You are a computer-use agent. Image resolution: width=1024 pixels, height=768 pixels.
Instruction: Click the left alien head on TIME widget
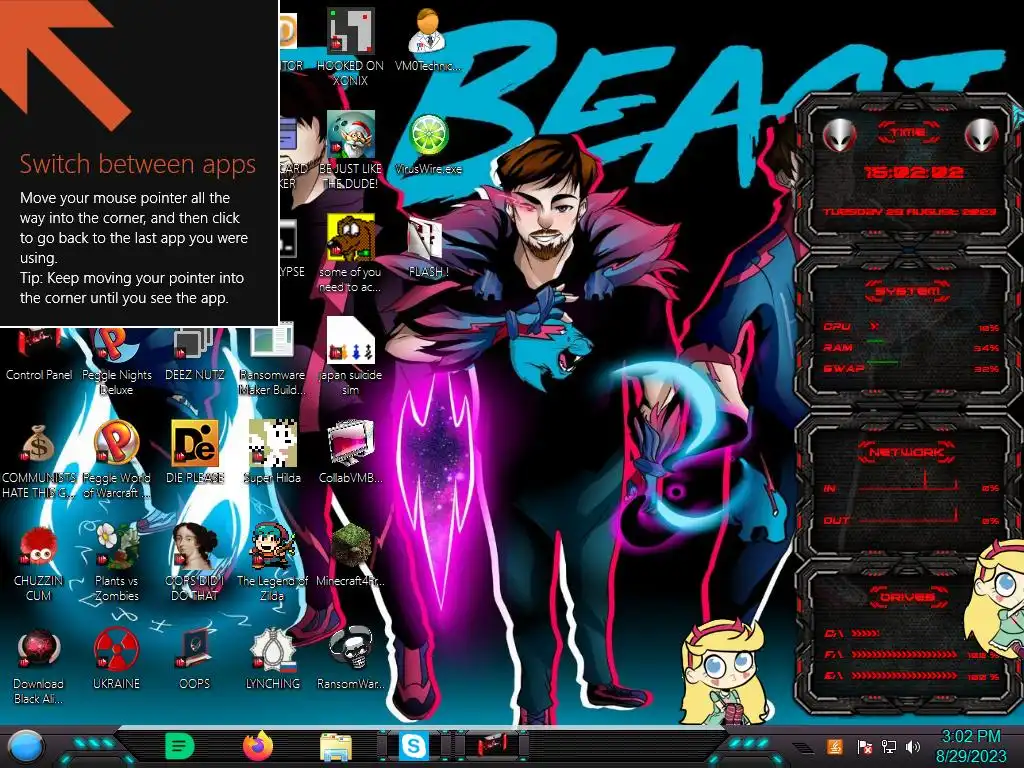tap(840, 135)
